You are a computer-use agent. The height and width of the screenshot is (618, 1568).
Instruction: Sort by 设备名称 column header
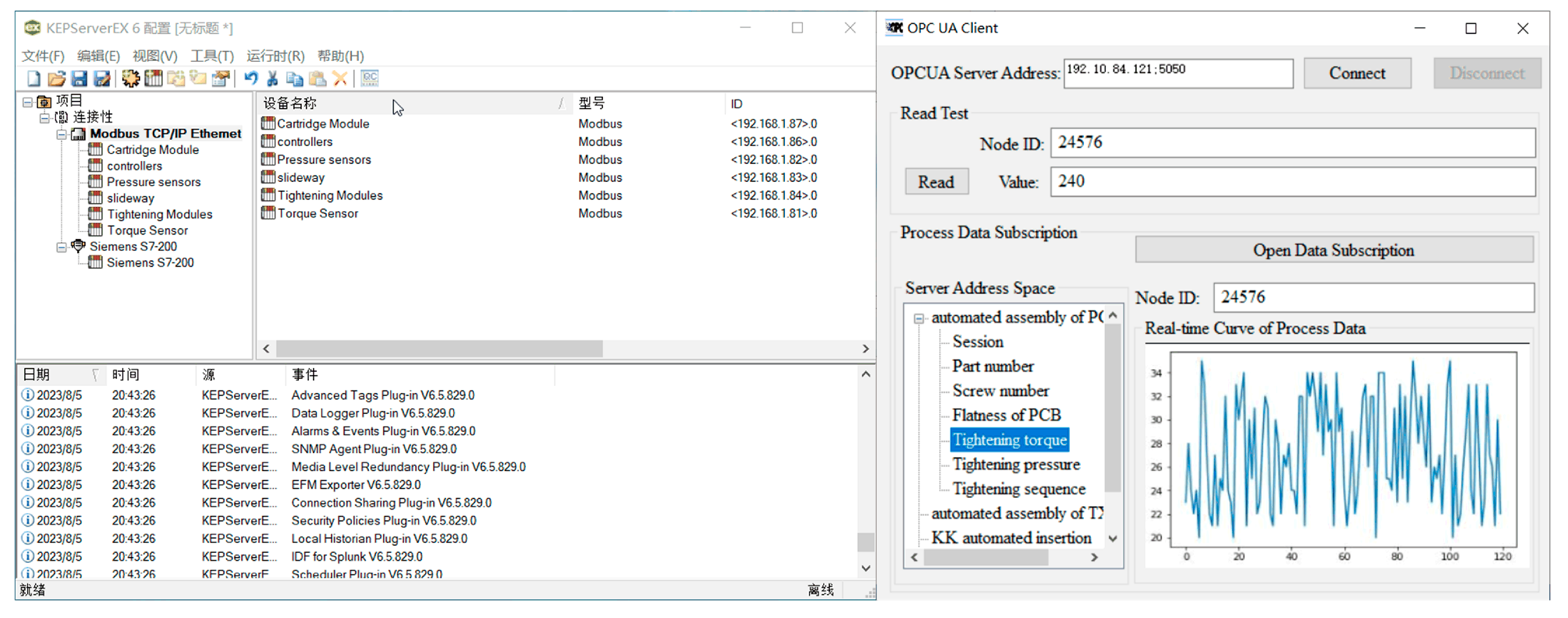[414, 104]
